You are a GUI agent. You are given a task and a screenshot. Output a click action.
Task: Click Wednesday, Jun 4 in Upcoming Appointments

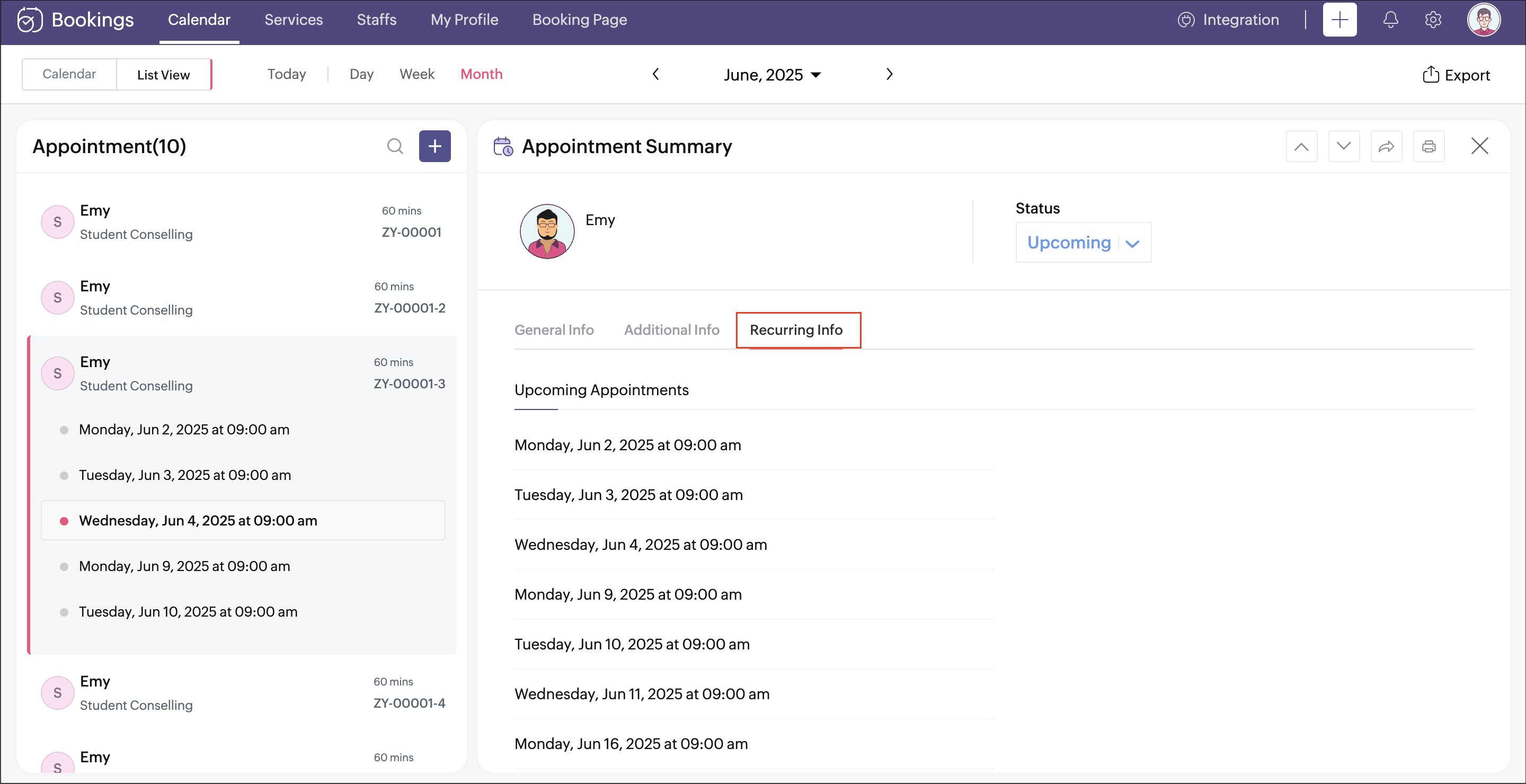(x=641, y=545)
